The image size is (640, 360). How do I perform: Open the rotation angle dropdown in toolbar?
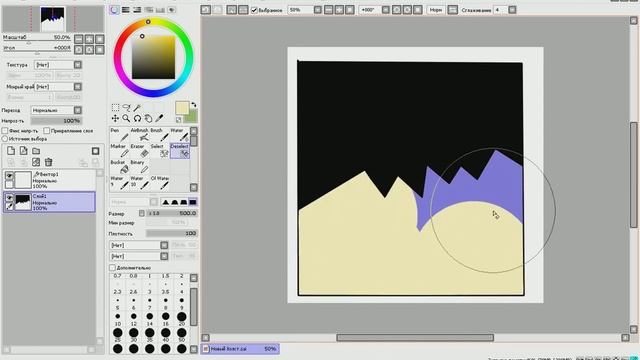tap(386, 9)
